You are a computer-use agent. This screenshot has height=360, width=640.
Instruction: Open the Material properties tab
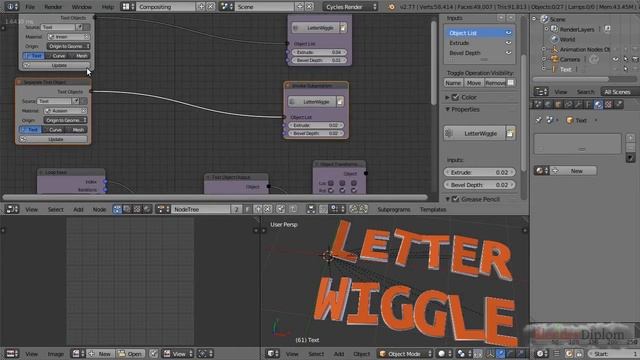point(598,104)
